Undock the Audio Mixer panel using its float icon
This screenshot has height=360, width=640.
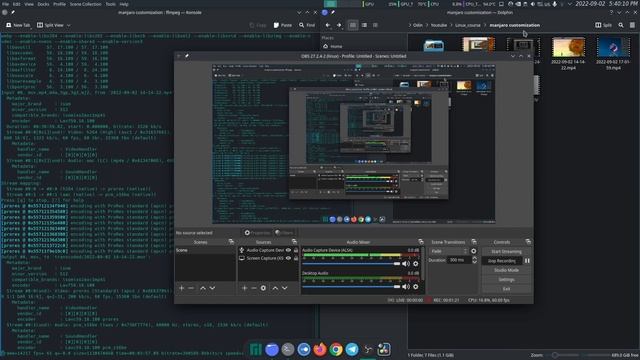(x=421, y=242)
